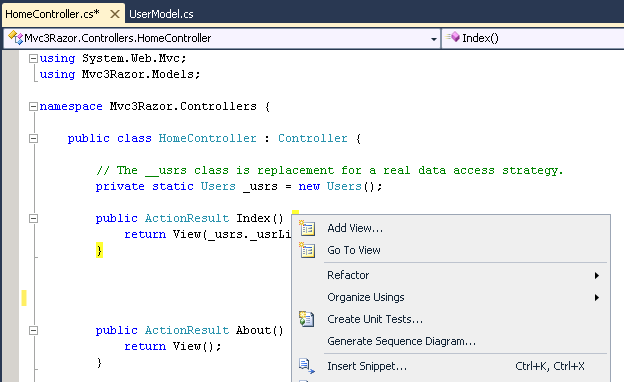Click the Create Unit Tests icon
The width and height of the screenshot is (624, 382).
point(306,319)
